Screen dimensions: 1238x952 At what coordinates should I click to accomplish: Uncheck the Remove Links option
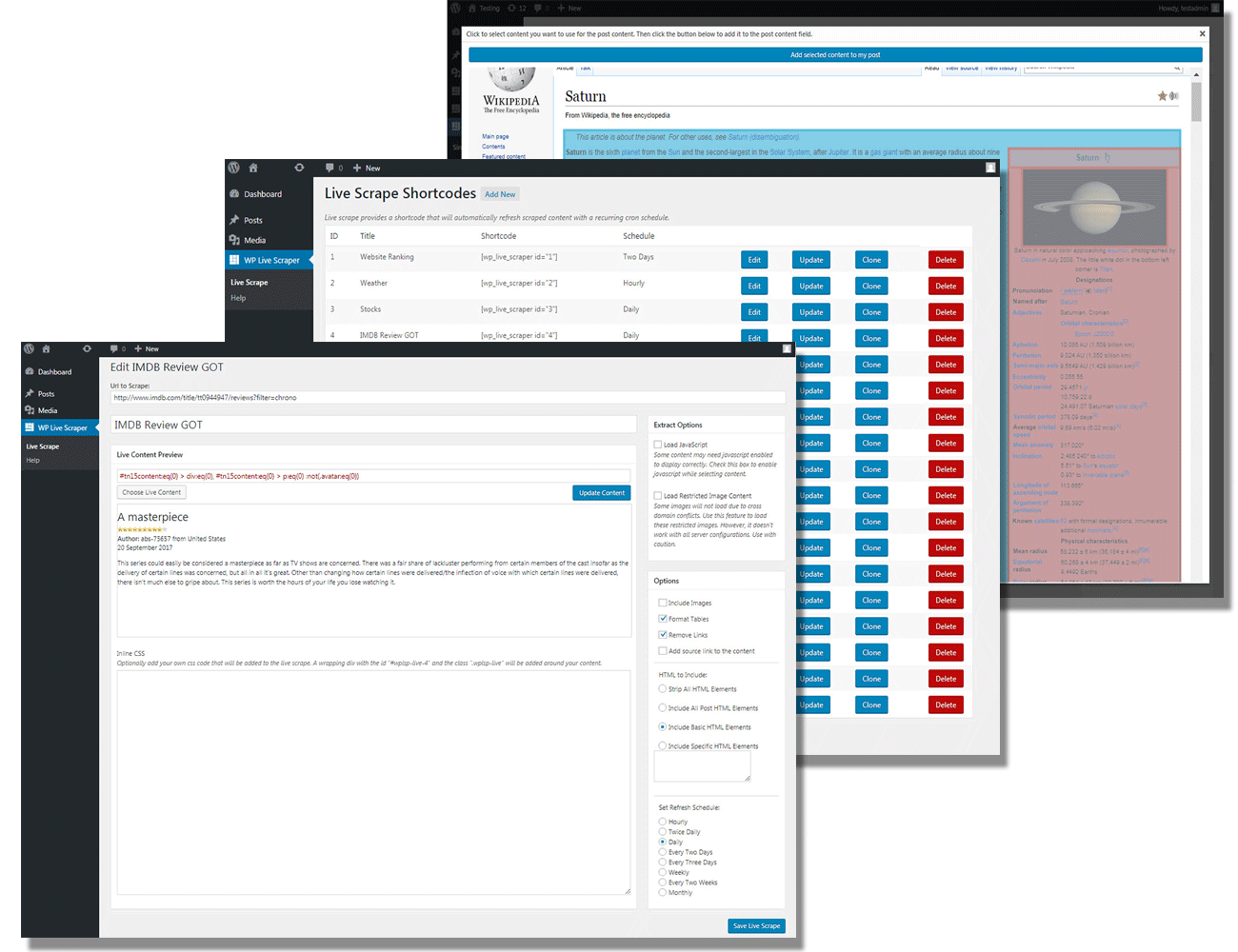(x=663, y=635)
